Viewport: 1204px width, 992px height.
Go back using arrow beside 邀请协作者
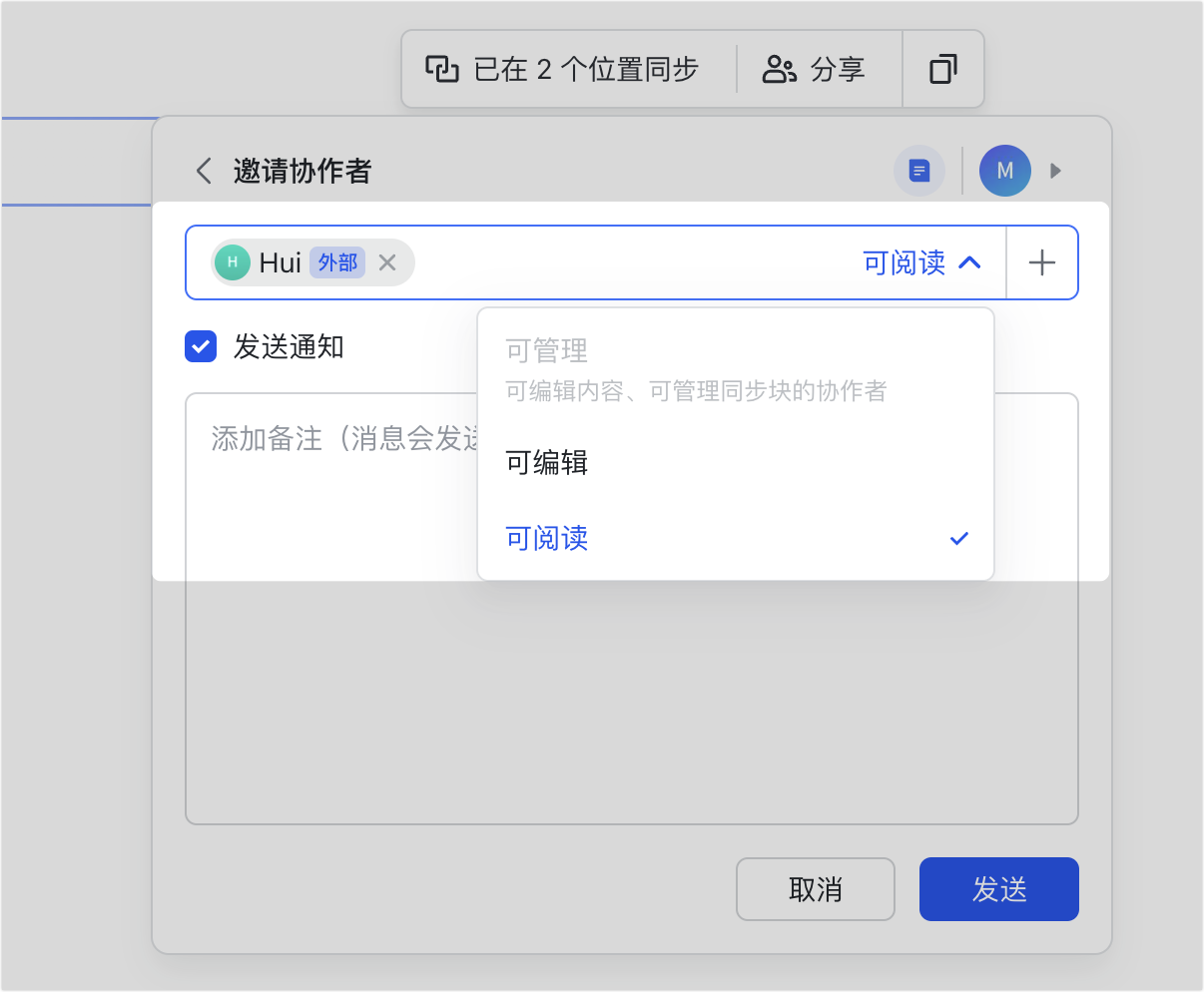[204, 171]
